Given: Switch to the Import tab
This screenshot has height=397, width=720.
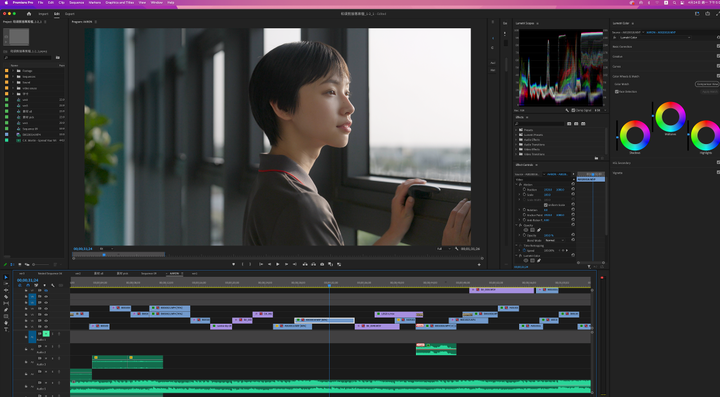Looking at the screenshot, I should 43,14.
